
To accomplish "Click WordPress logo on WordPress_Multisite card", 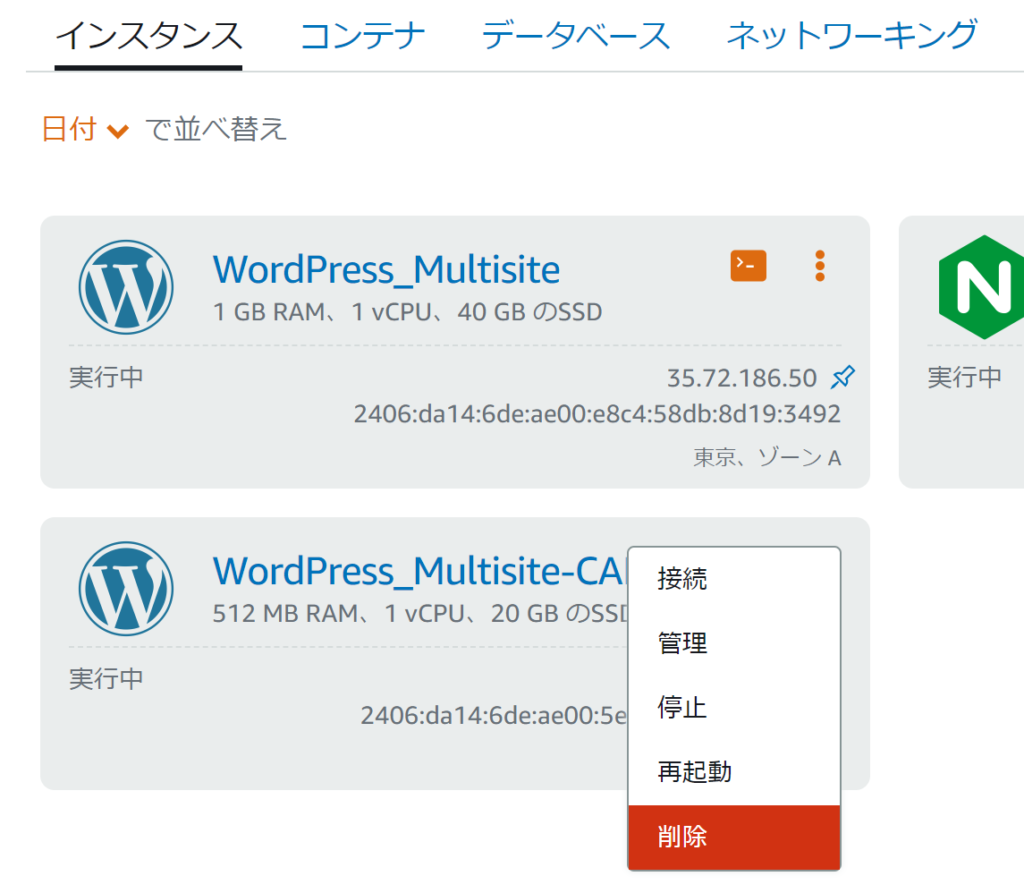I will (126, 287).
